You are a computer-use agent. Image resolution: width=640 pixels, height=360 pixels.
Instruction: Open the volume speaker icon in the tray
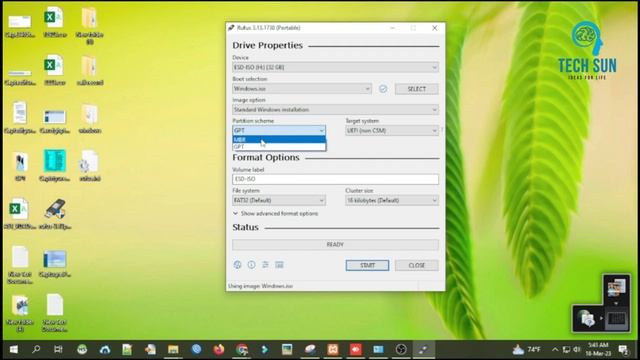577,349
